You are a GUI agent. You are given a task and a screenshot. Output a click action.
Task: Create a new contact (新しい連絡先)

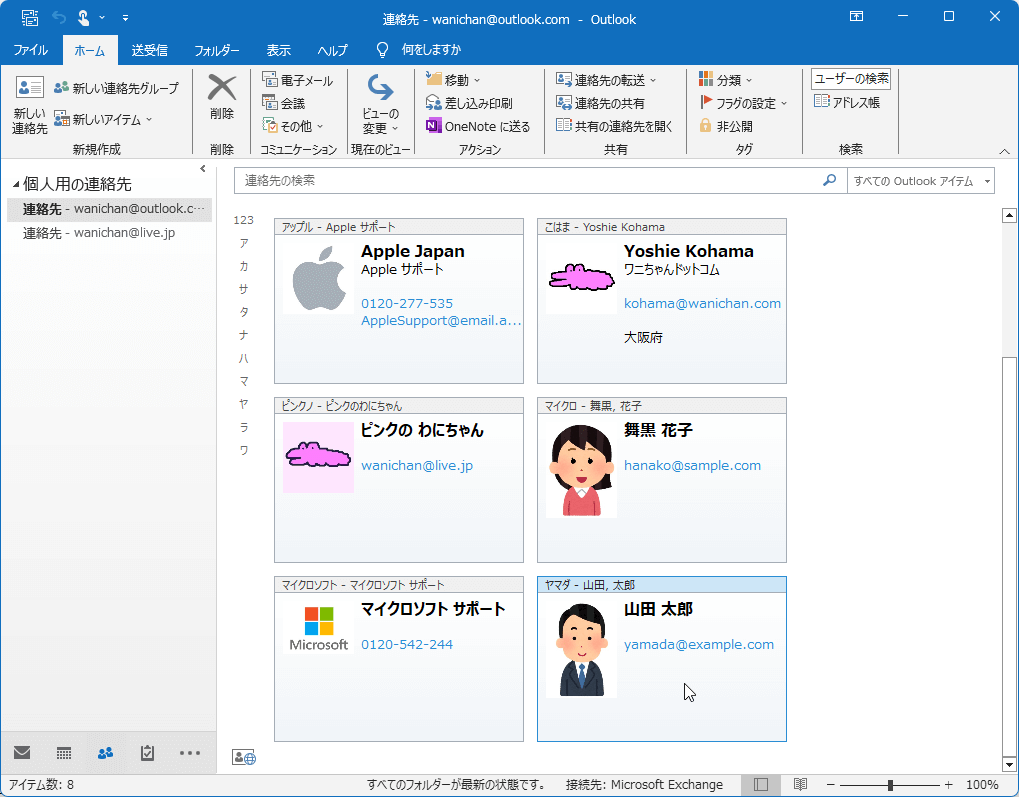29,104
